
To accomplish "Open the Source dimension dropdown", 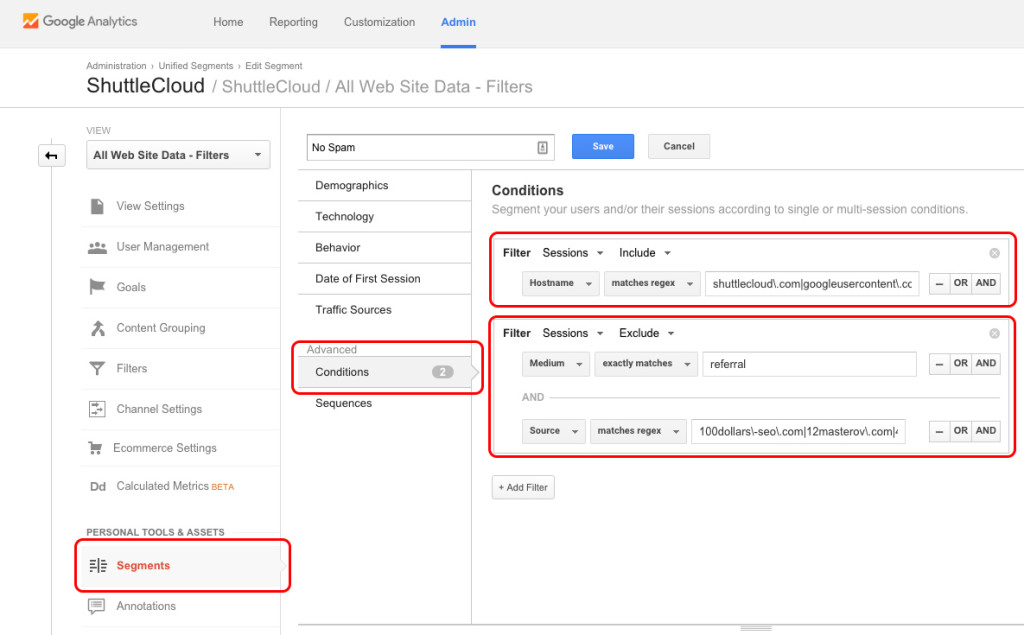I will coord(553,431).
